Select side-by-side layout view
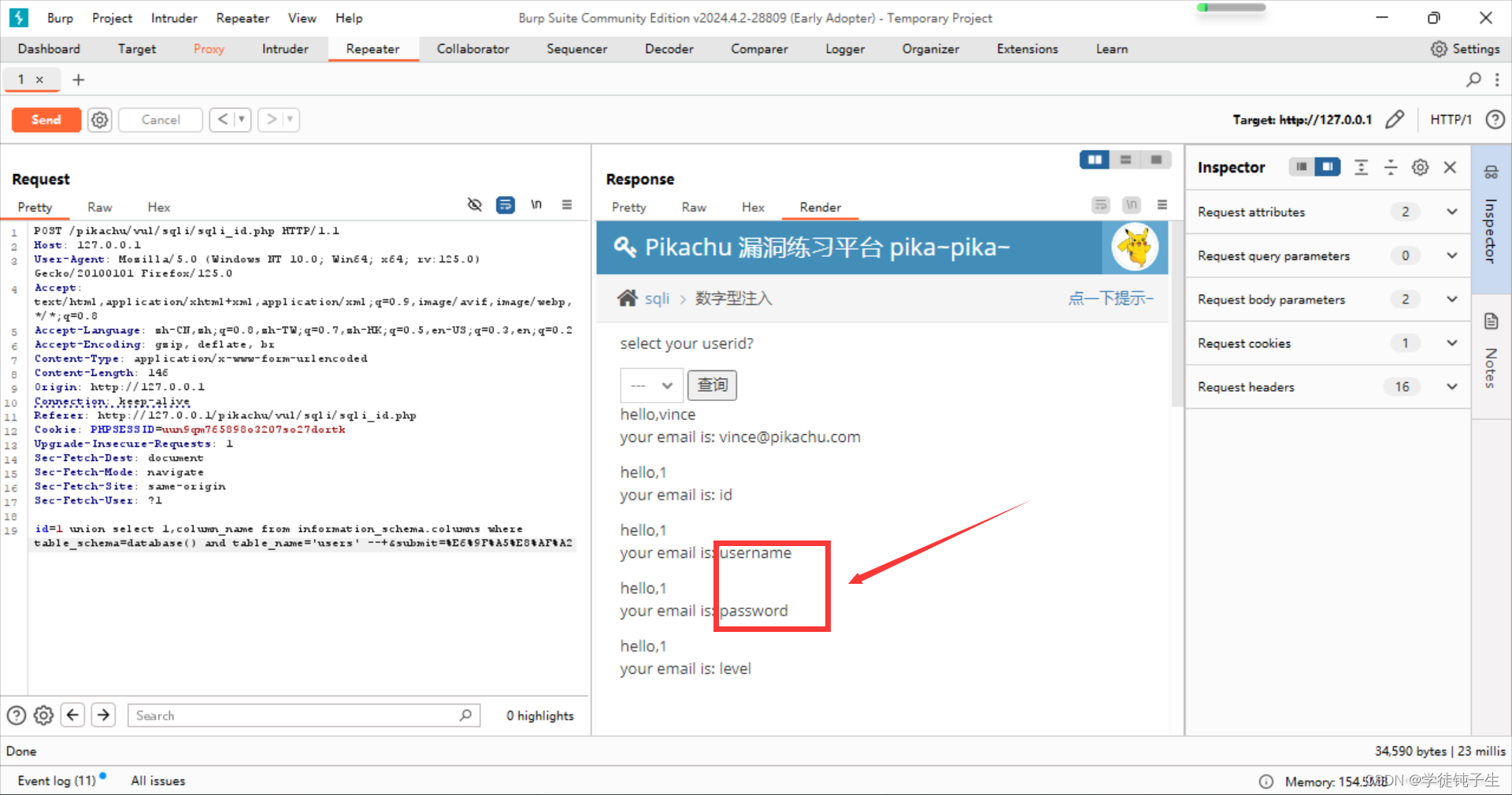 [x=1095, y=160]
